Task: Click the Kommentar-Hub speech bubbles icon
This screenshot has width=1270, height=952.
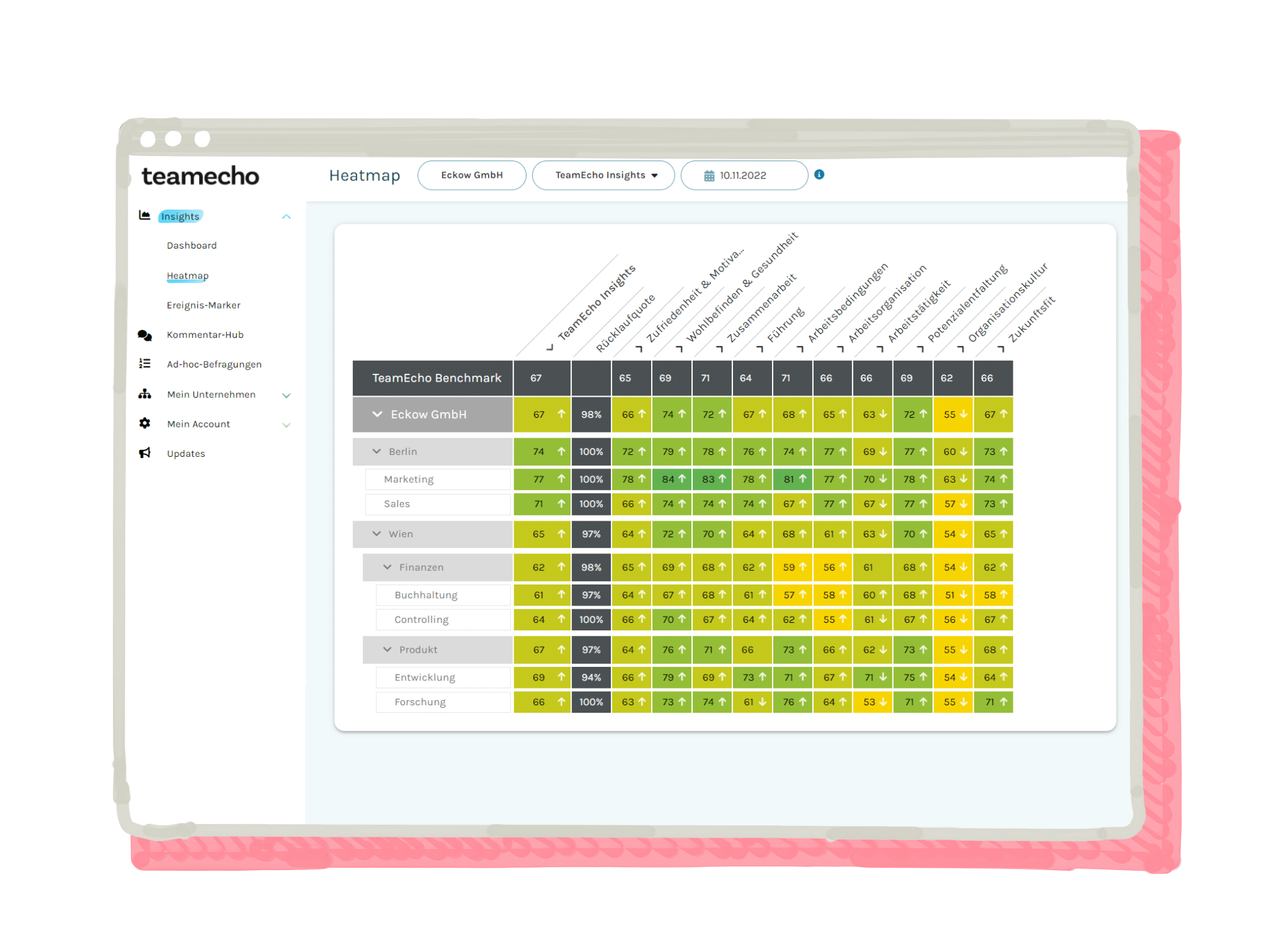Action: [x=144, y=335]
